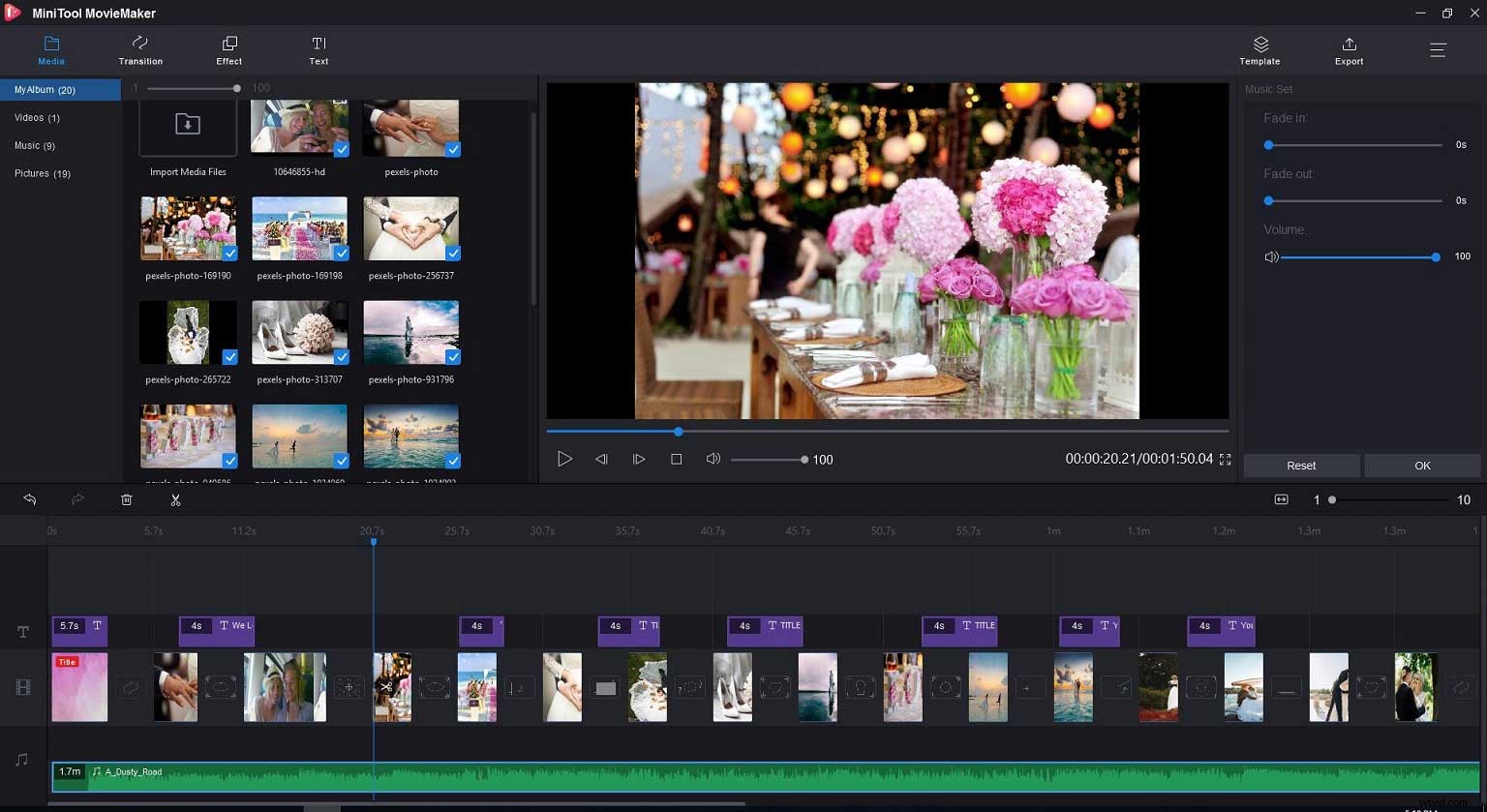
Task: Enter fullscreen preview mode
Action: (1226, 459)
